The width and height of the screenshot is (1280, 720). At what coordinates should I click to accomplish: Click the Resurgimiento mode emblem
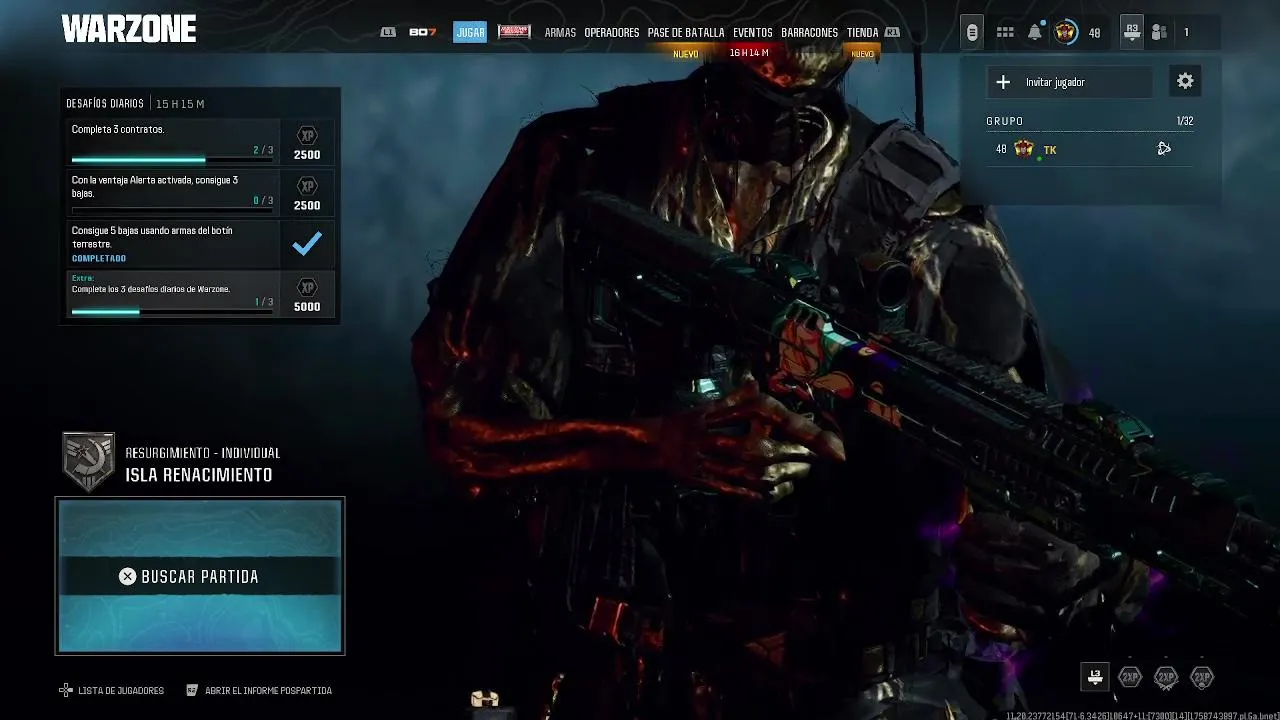89,462
